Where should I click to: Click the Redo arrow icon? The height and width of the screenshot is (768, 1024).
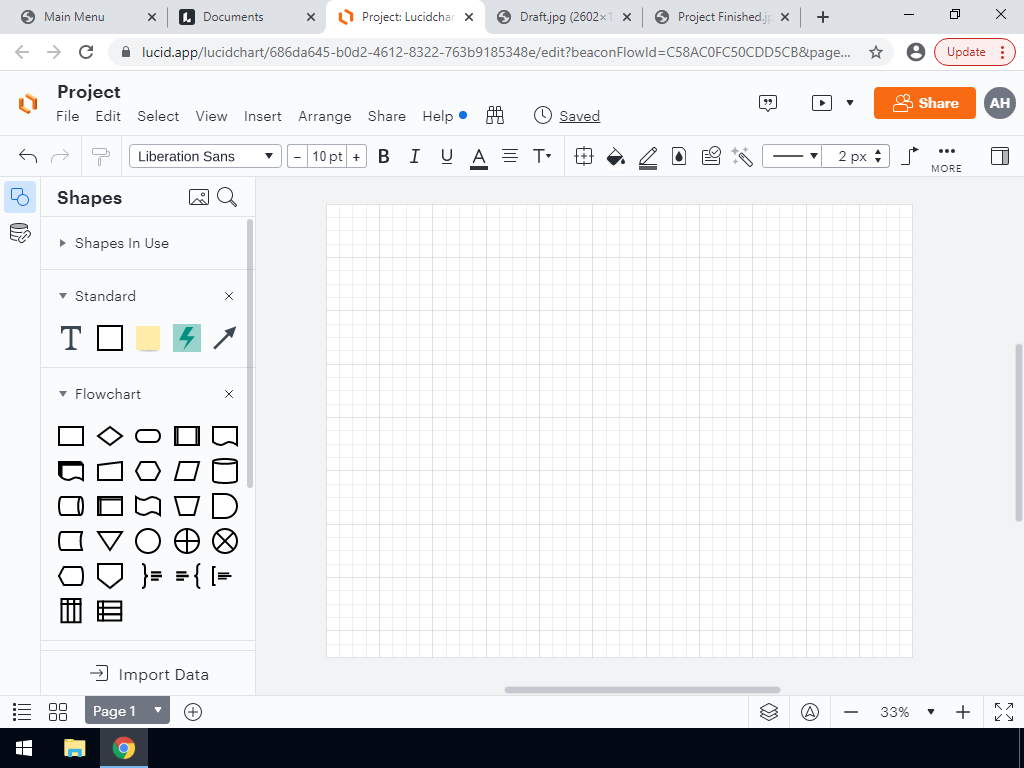[60, 156]
